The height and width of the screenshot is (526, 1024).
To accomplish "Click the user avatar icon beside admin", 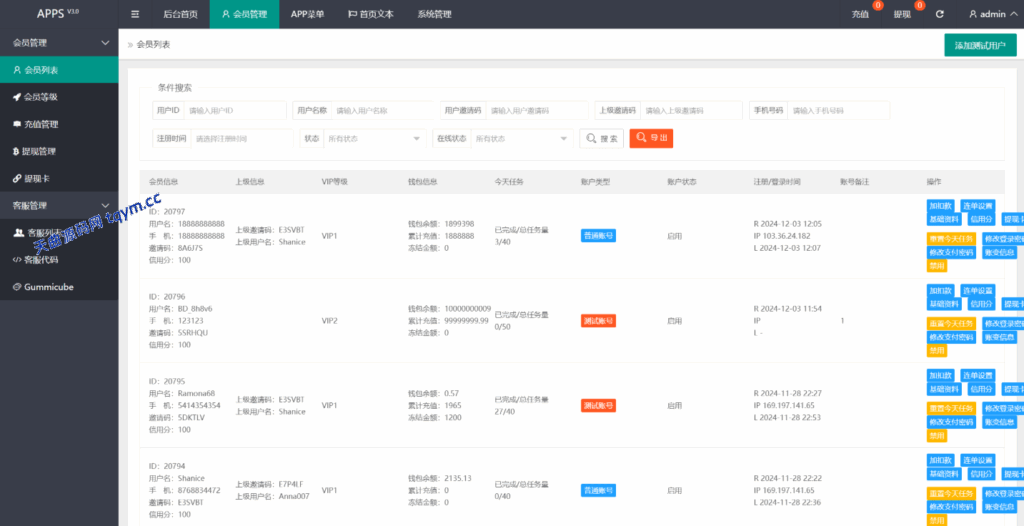I will (x=972, y=14).
